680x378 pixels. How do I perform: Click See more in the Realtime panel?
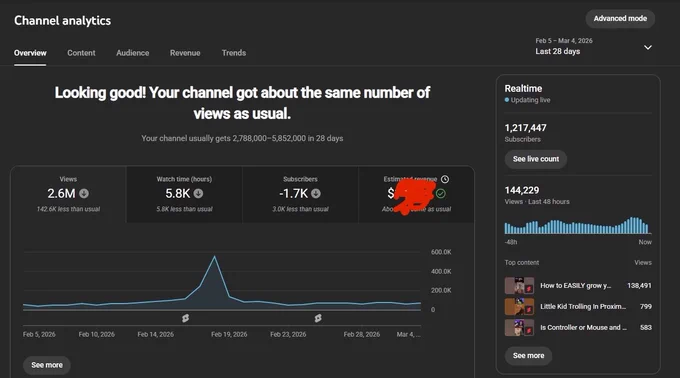[x=528, y=355]
